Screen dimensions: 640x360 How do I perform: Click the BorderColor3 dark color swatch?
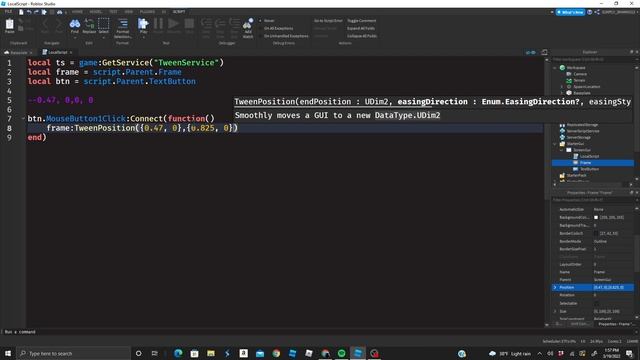click(596, 233)
